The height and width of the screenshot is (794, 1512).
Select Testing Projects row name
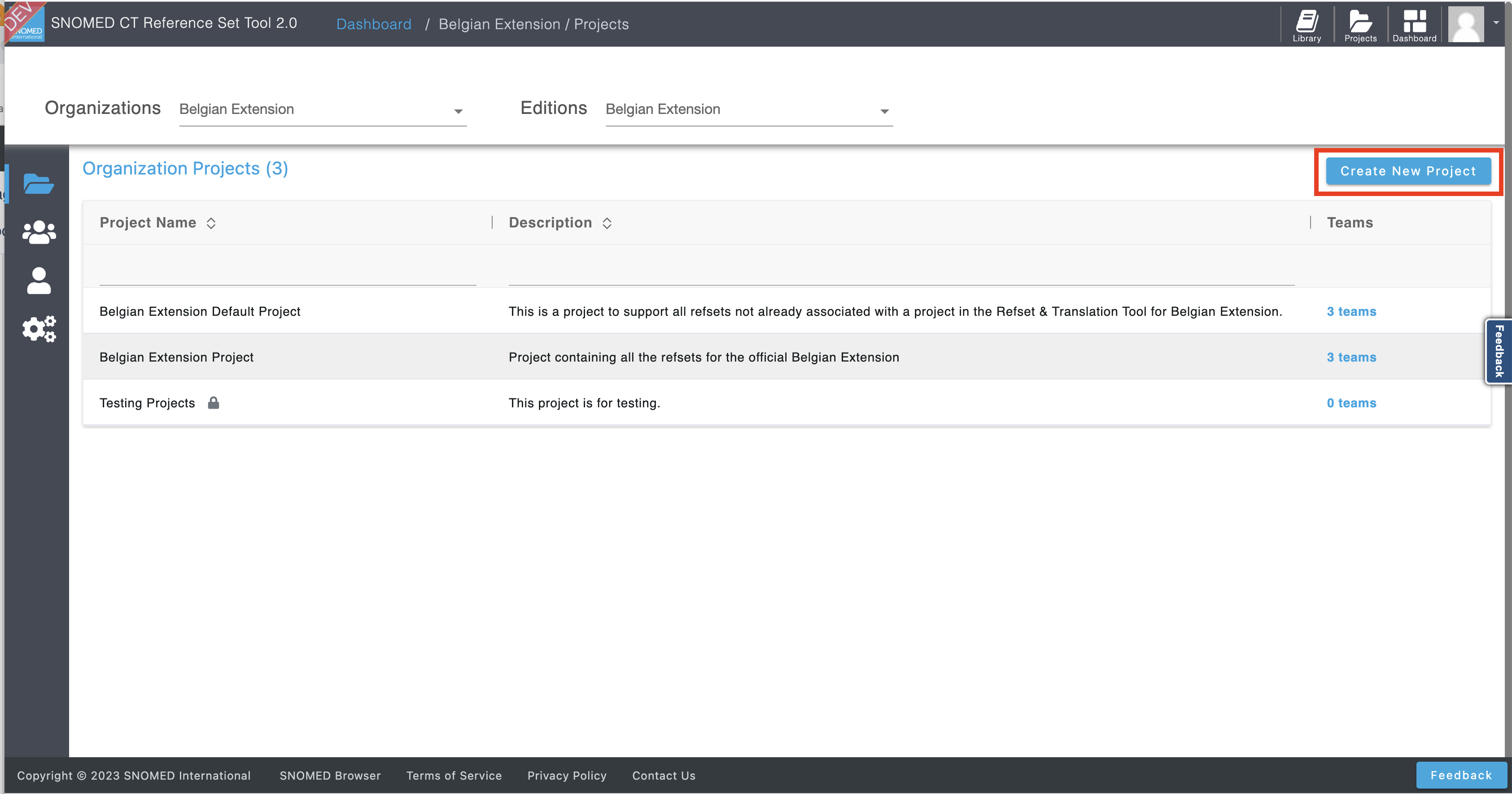pos(147,403)
